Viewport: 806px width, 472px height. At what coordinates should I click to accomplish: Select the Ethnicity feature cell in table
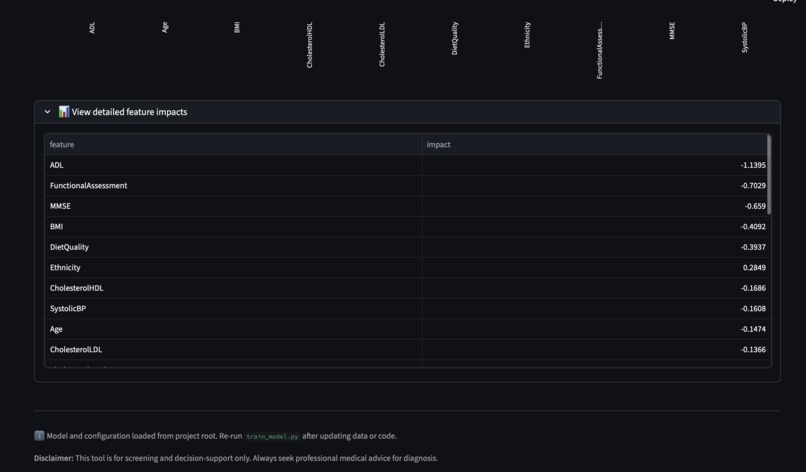point(233,268)
